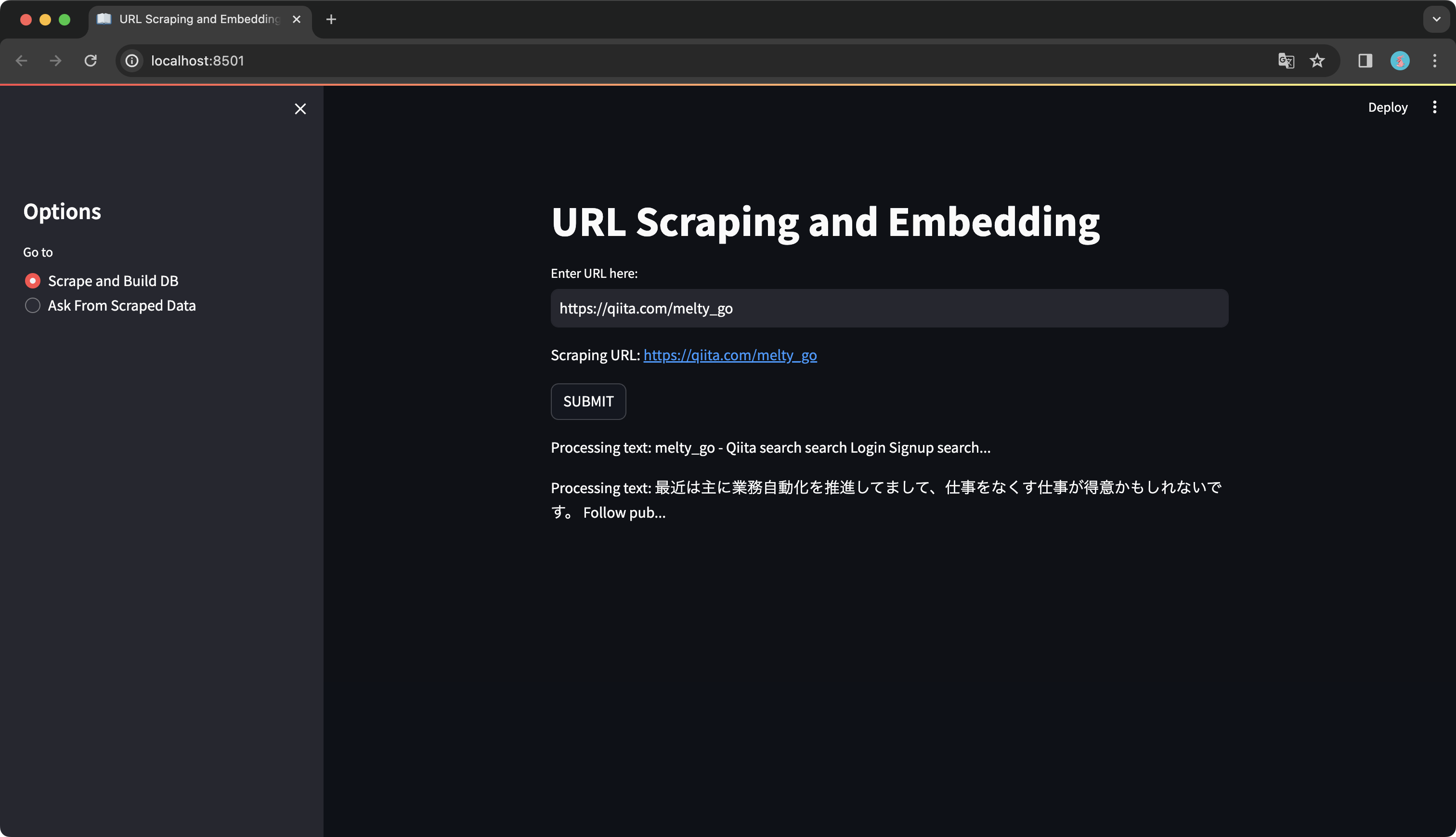Click the browser profile avatar

tap(1400, 60)
